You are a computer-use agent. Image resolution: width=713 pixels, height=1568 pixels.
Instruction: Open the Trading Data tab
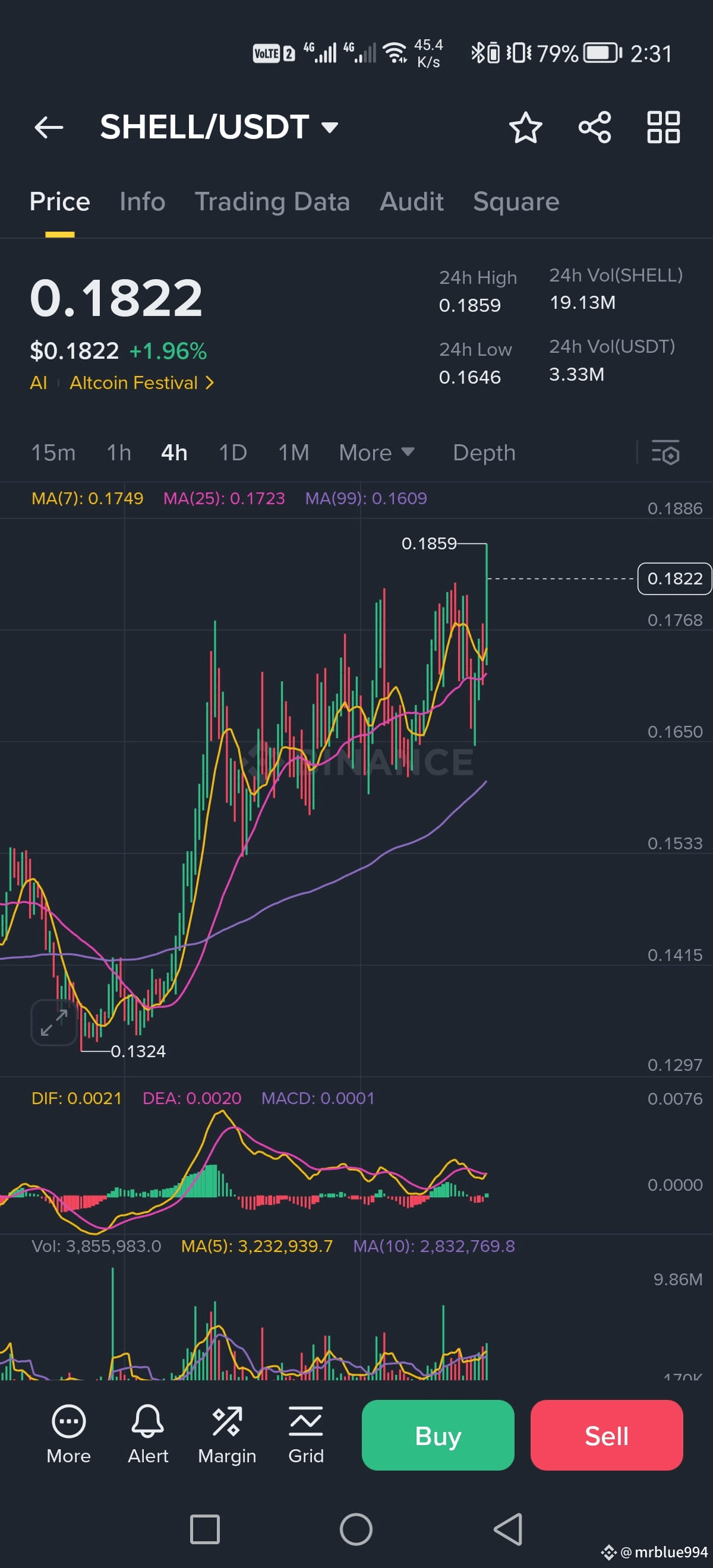pyautogui.click(x=272, y=201)
